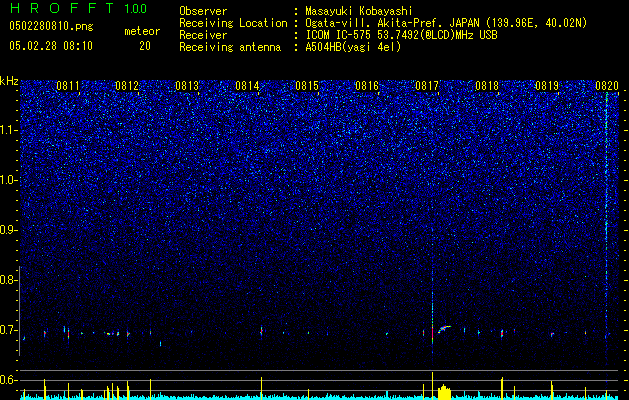Click the 0.8 kHz axis label
The image size is (629, 400).
point(9,280)
